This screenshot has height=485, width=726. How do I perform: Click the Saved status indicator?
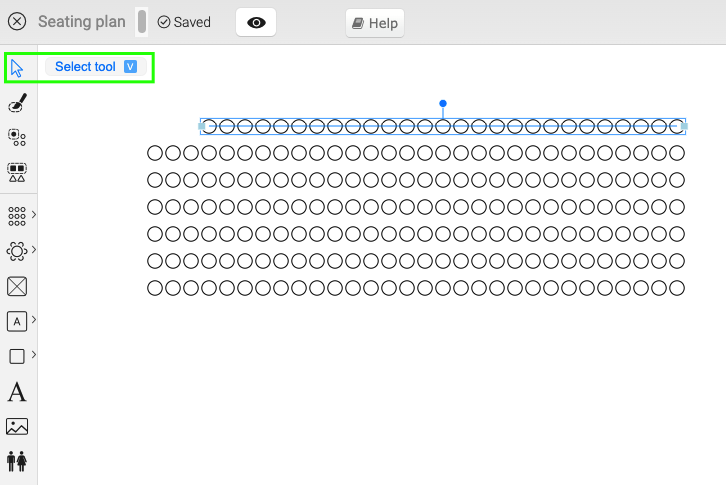tap(184, 22)
